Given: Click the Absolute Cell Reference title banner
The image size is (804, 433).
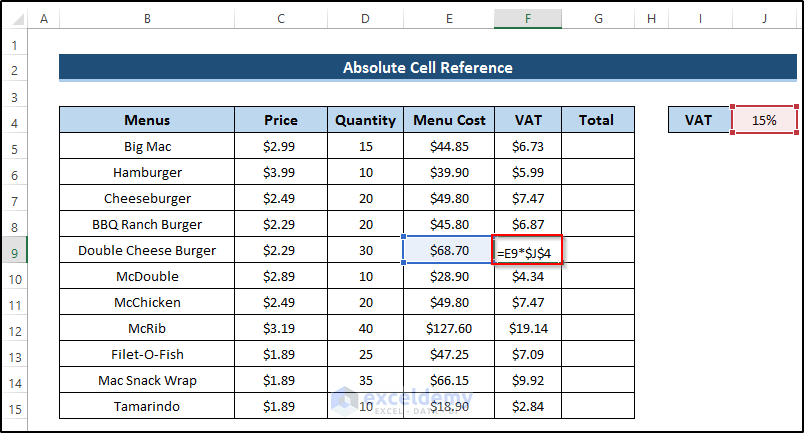Looking at the screenshot, I should point(427,68).
